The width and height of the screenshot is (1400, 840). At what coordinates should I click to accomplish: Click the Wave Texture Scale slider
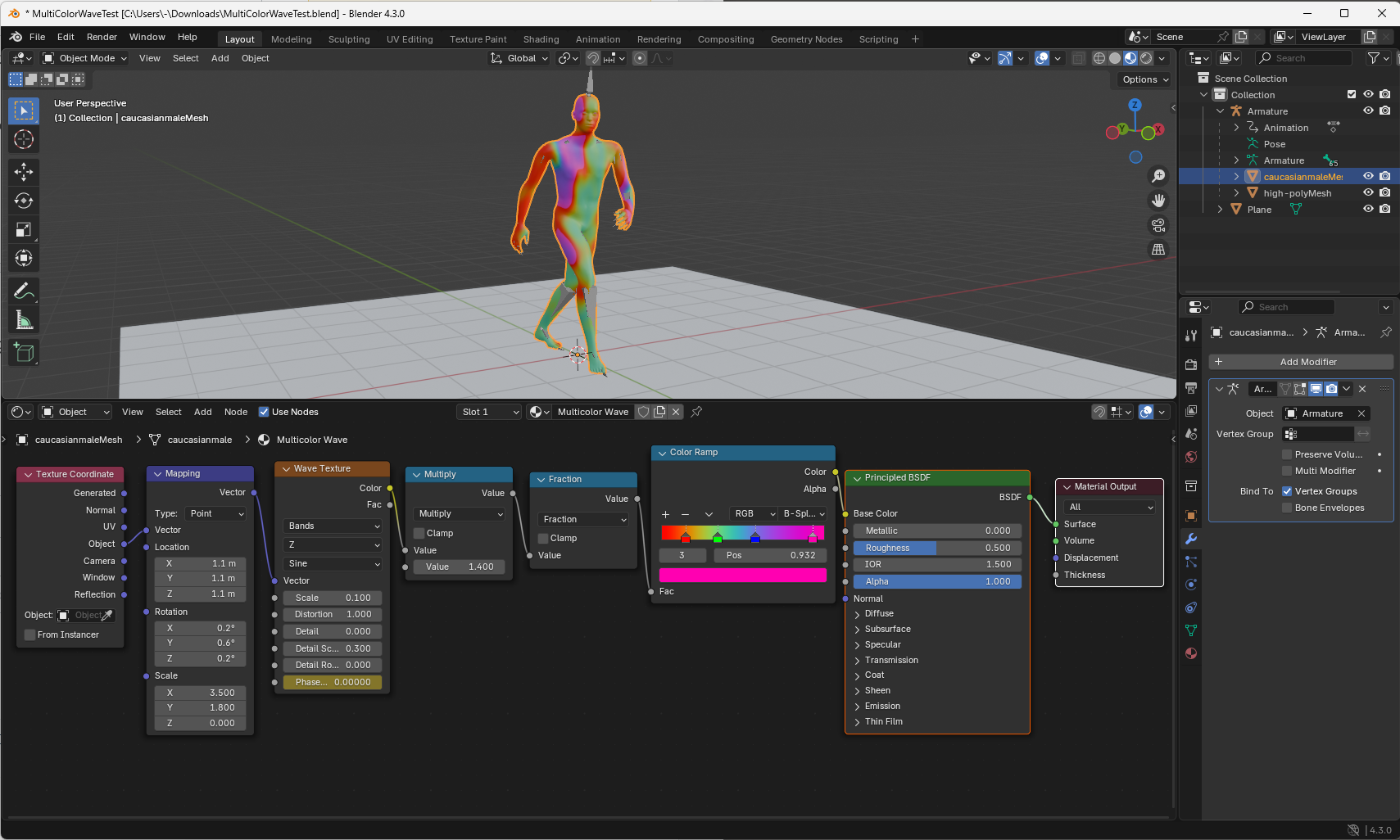point(333,598)
